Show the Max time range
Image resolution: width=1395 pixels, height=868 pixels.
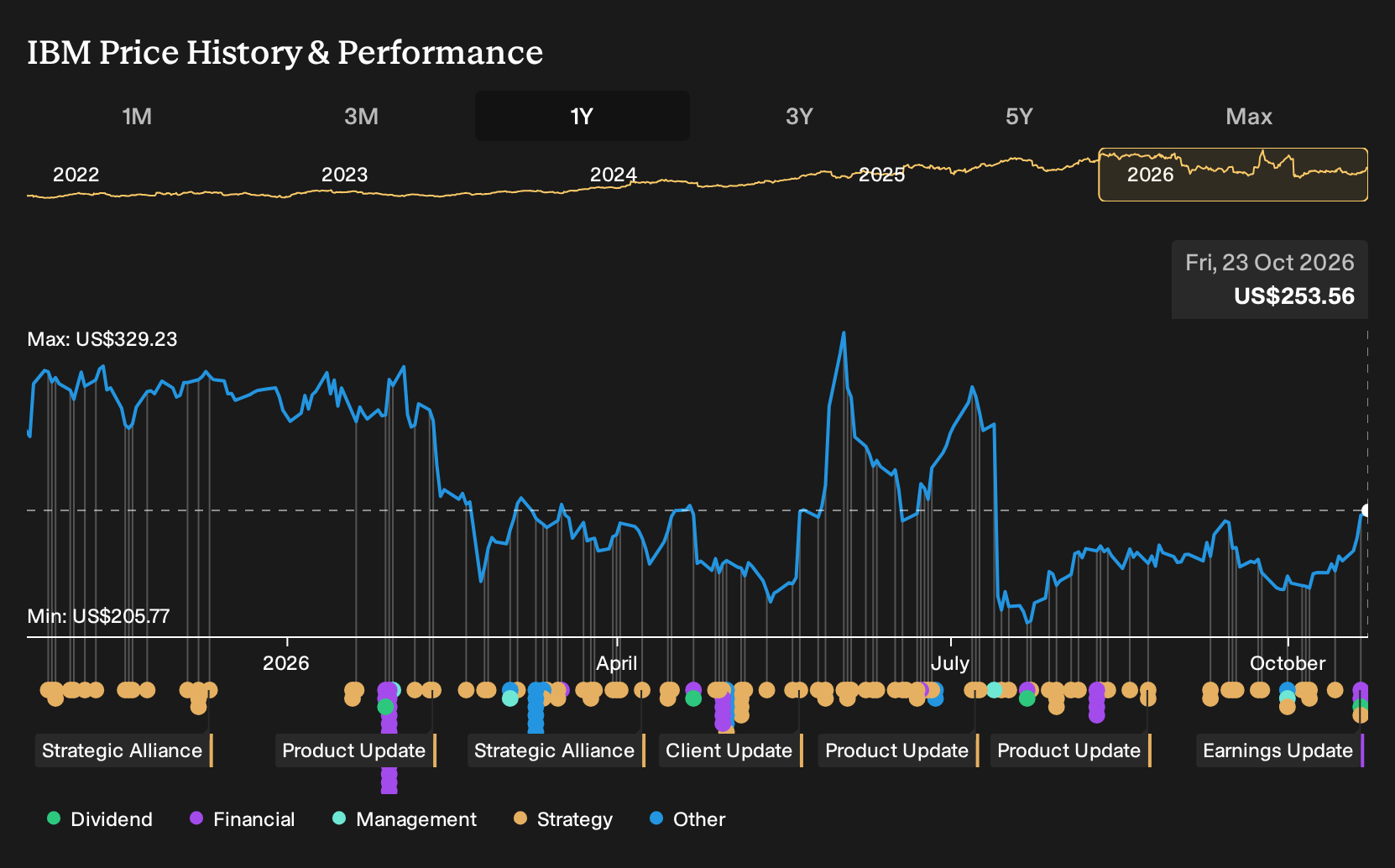[1249, 116]
